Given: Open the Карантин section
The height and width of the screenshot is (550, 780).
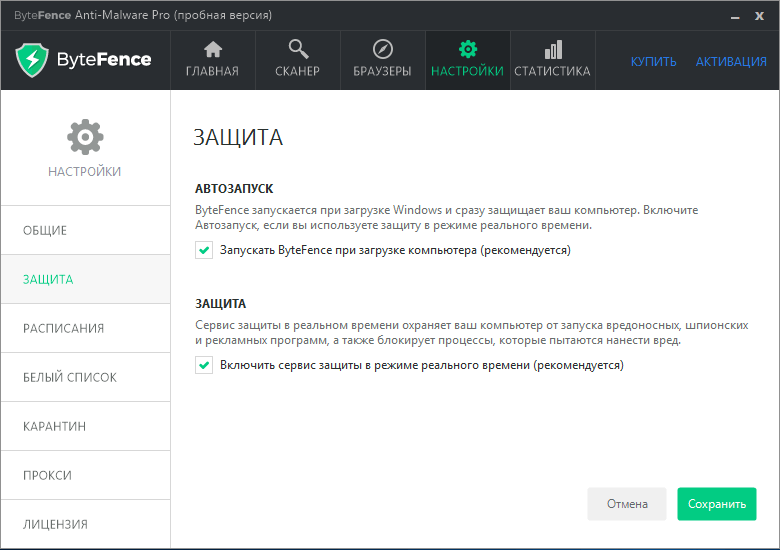Looking at the screenshot, I should [x=86, y=426].
